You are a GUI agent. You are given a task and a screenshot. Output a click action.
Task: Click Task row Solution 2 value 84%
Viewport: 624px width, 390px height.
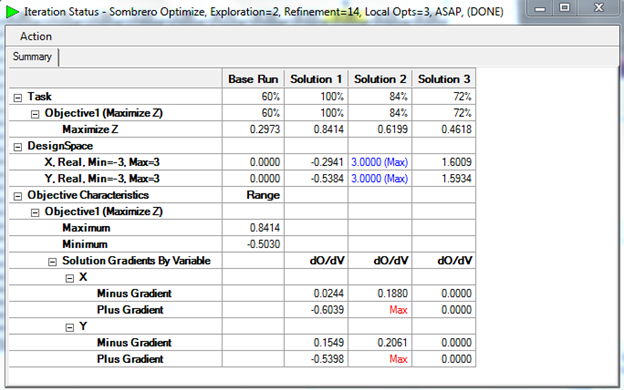(x=398, y=97)
